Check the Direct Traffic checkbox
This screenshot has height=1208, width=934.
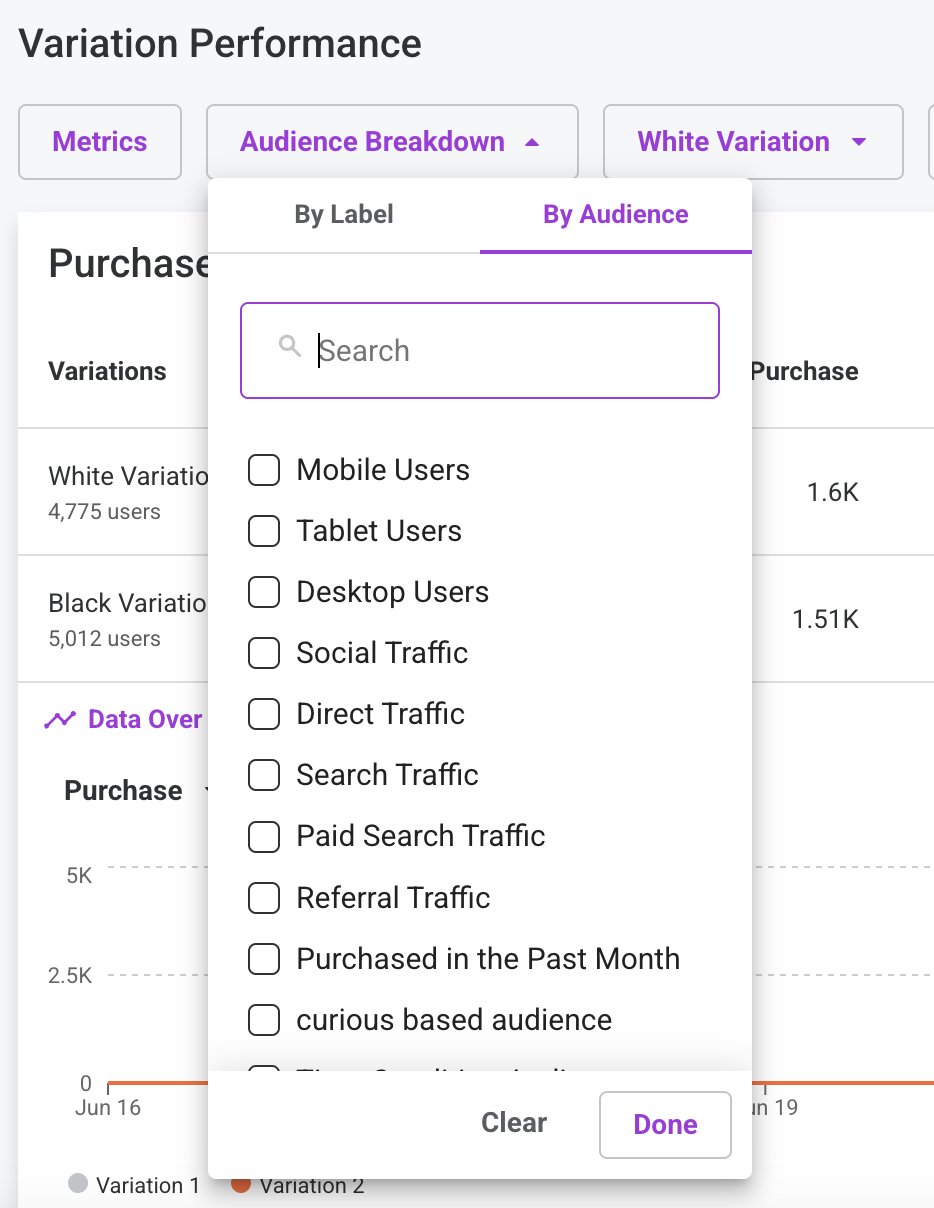(x=264, y=714)
